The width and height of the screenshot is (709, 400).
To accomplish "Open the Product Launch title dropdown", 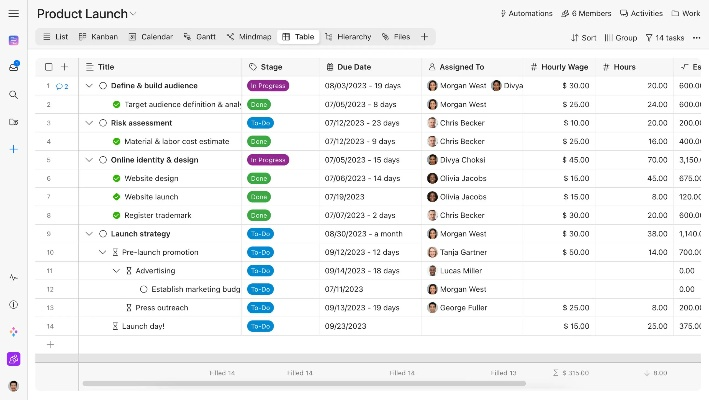I will click(x=133, y=14).
